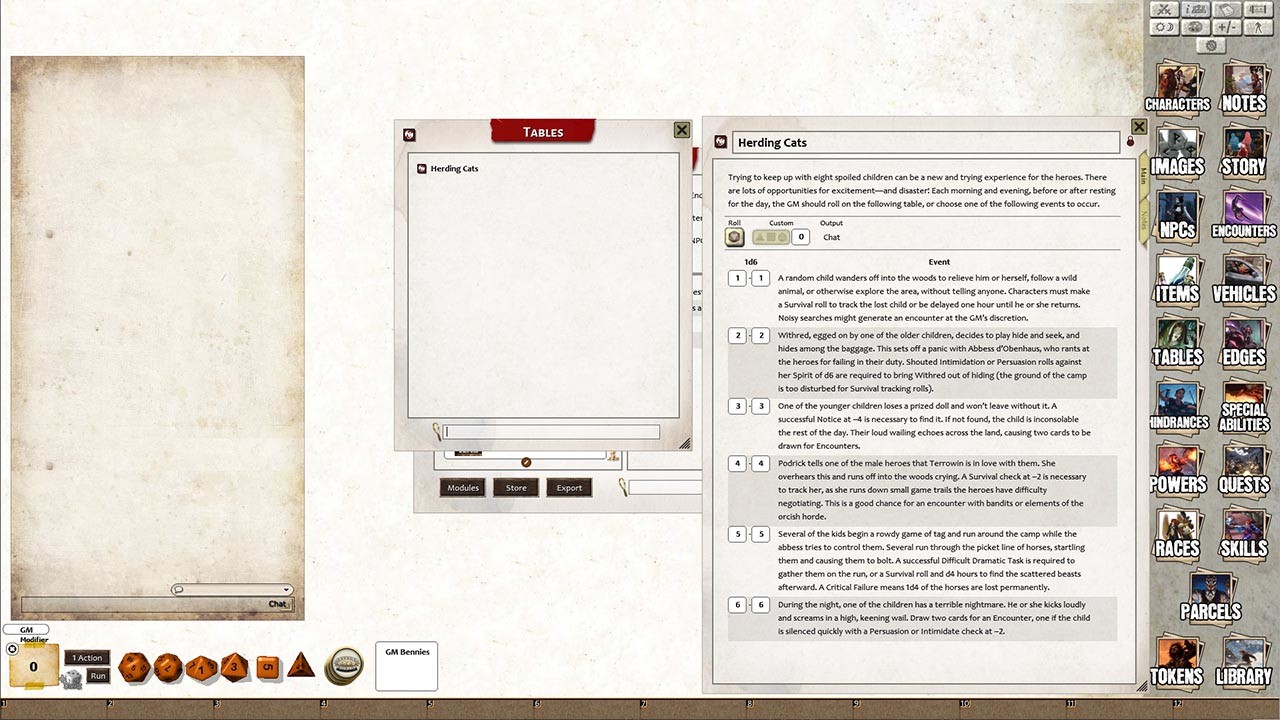Click the Roll dice icon in Herding Cats
The height and width of the screenshot is (720, 1280).
pos(734,237)
